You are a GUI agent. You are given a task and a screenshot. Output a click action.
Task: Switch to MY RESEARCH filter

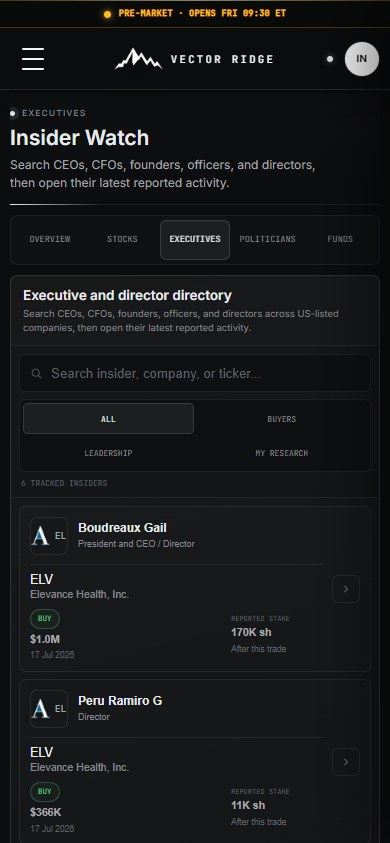(x=282, y=453)
